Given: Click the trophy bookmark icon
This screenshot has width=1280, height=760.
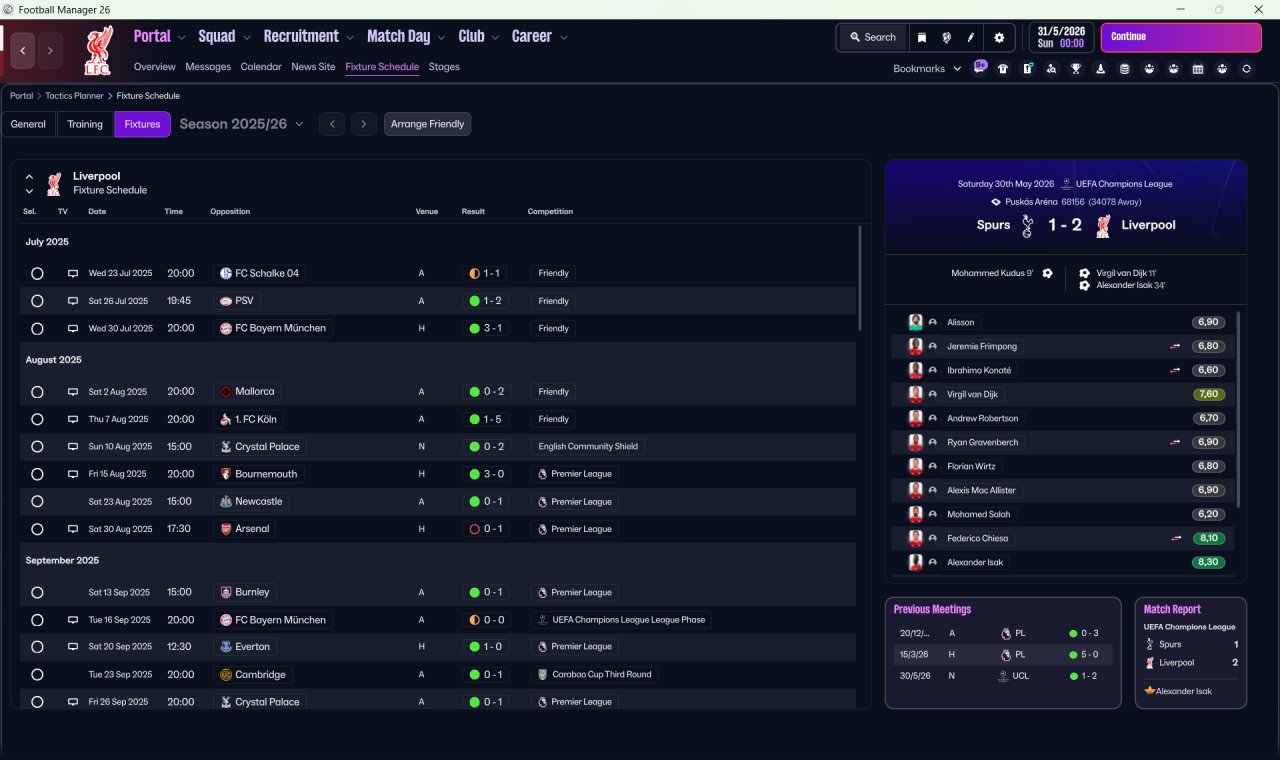Looking at the screenshot, I should (1076, 69).
